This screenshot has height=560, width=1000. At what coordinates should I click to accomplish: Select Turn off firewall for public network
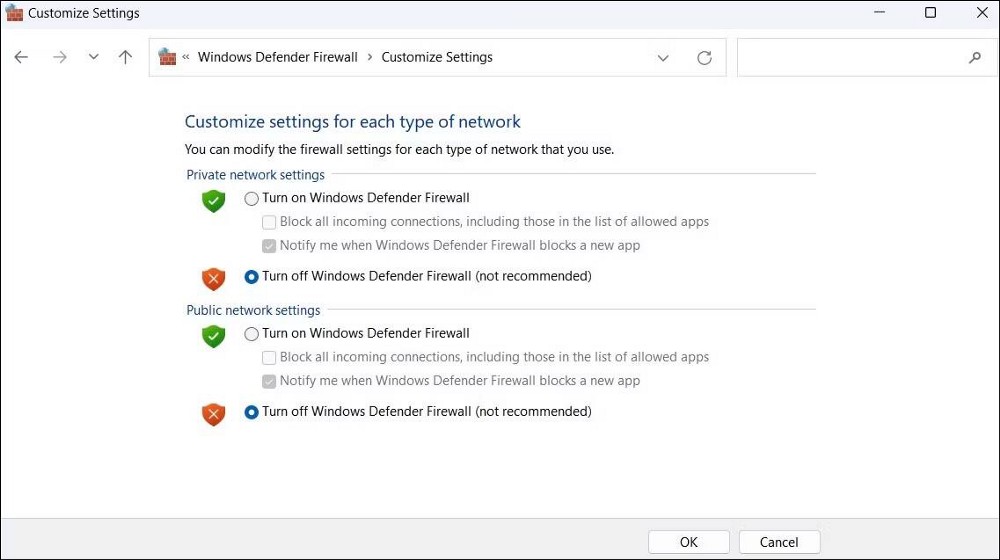coord(251,412)
